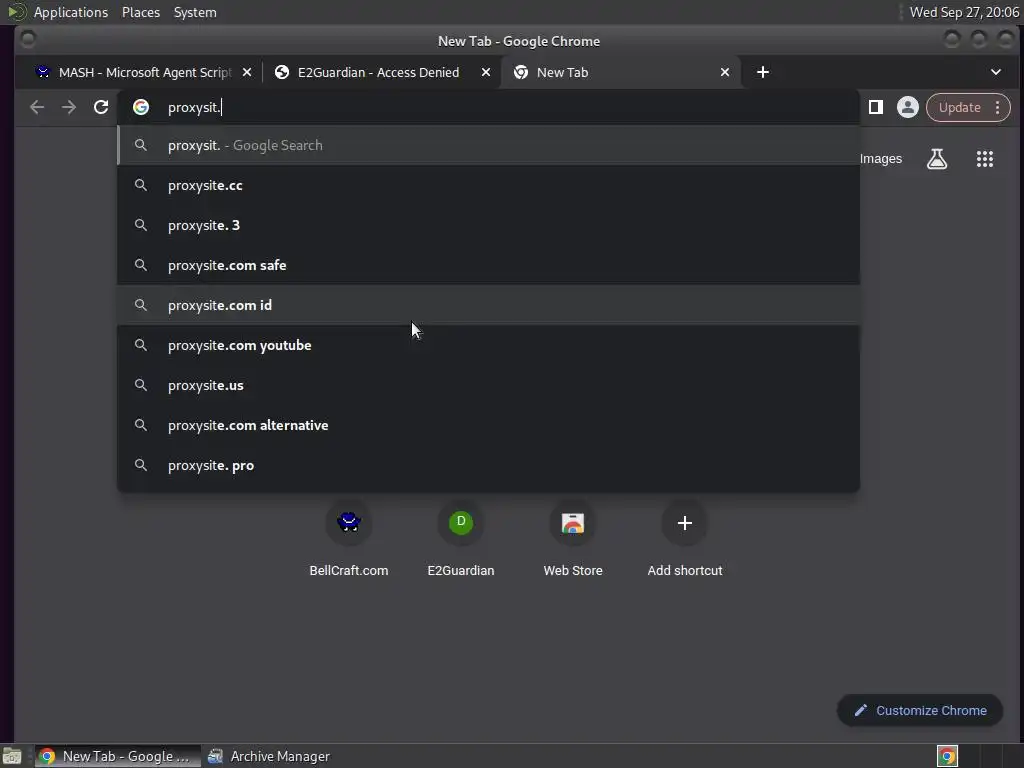Click Chrome icon in bottom-right tray
Screen dimensions: 1024x768
[947, 756]
